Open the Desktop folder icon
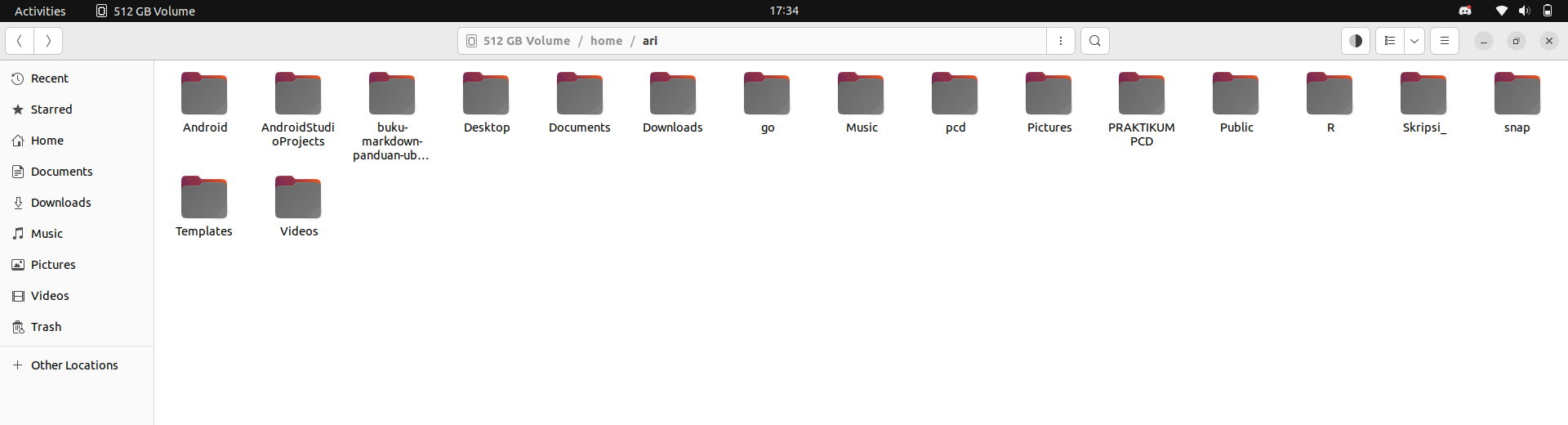Image resolution: width=1568 pixels, height=425 pixels. pos(486,94)
